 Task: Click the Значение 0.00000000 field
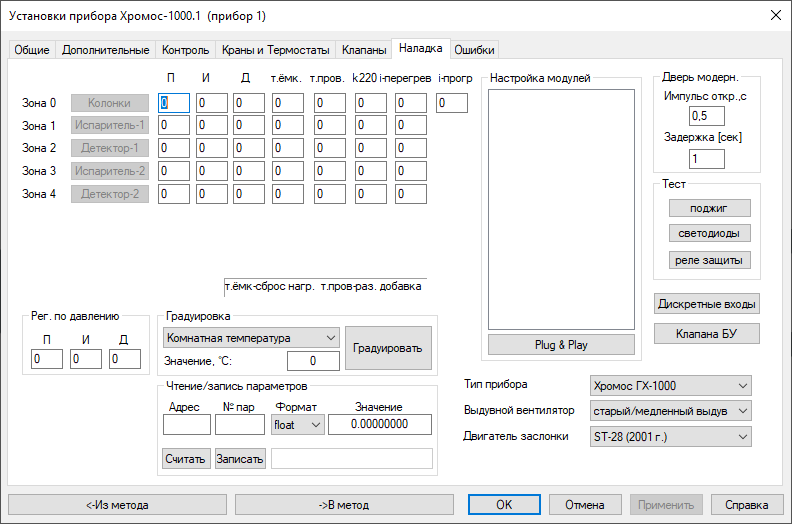[380, 424]
